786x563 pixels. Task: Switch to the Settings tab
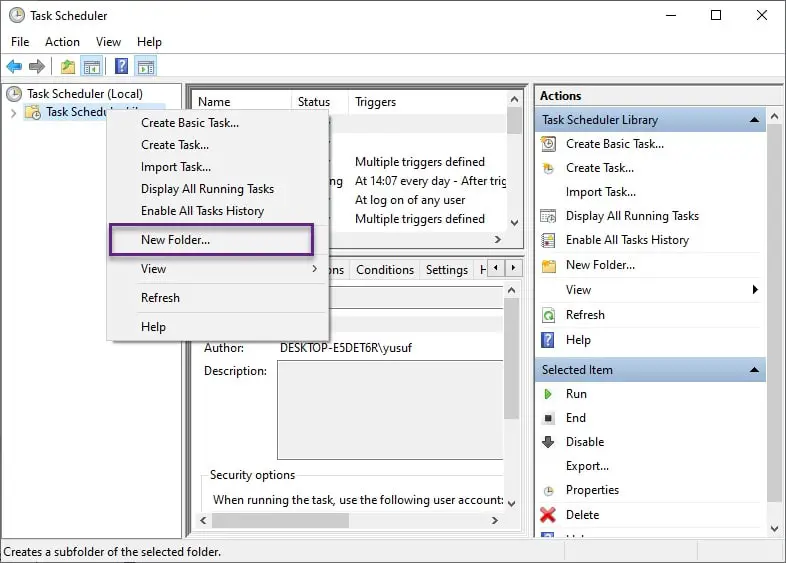point(447,270)
